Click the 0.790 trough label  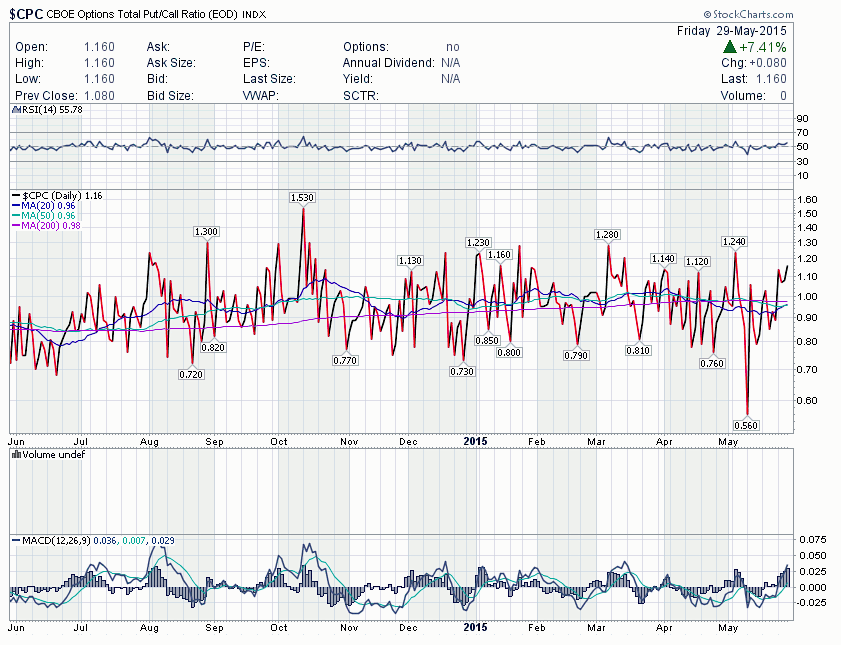[x=576, y=355]
